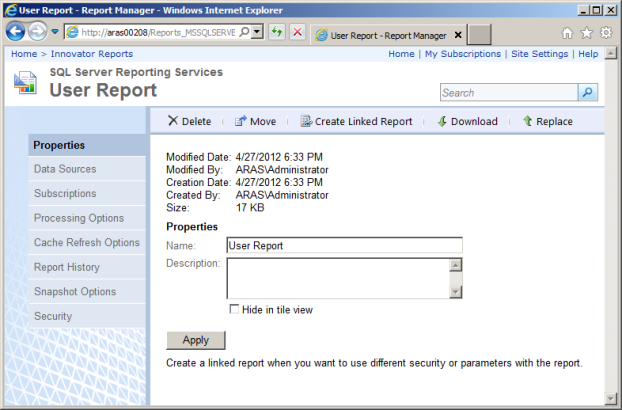Screen dimensions: 622x410
Task: Click the Name field containing User Report
Action: click(x=344, y=245)
